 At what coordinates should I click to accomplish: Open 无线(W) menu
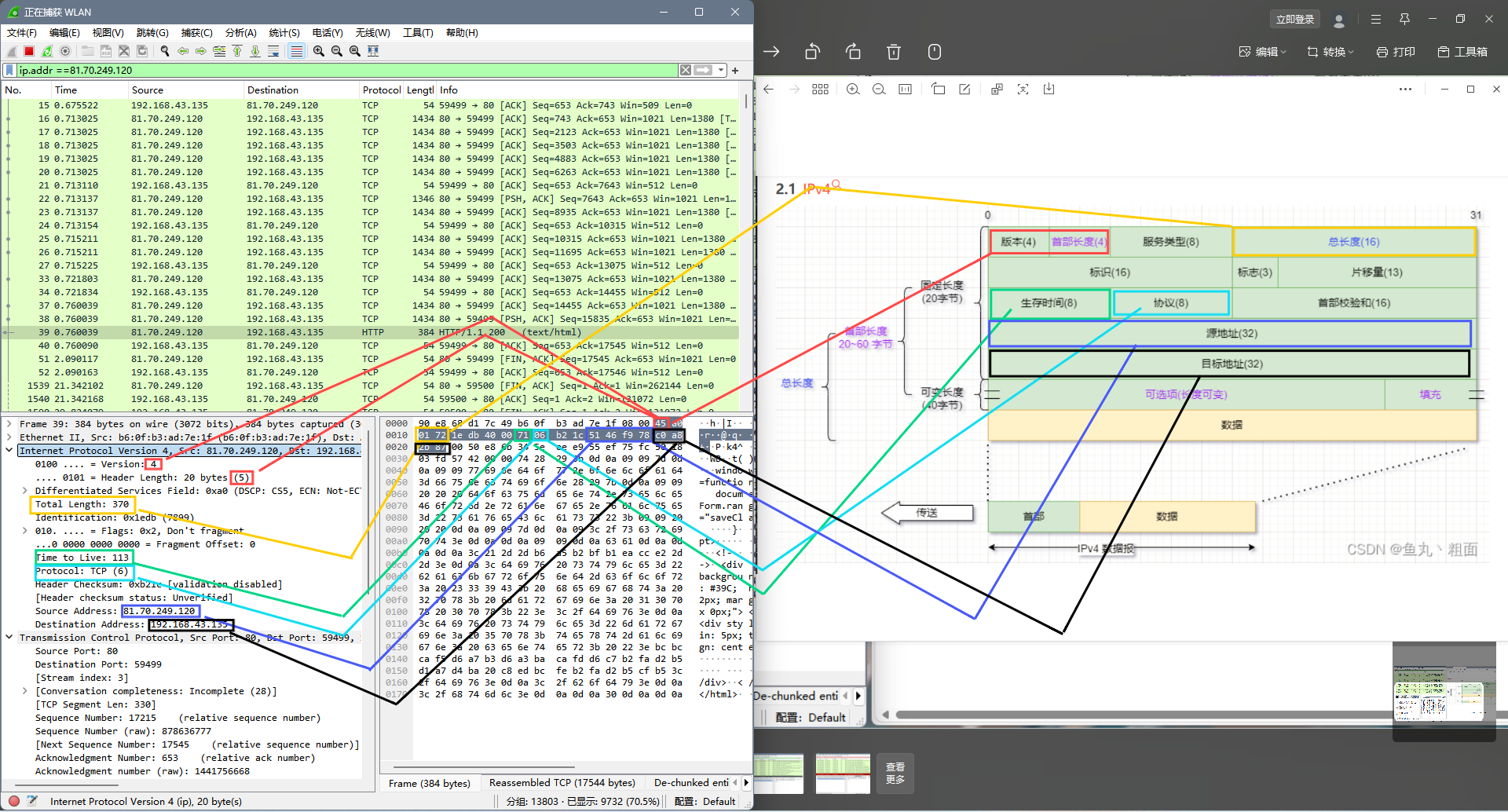[372, 32]
